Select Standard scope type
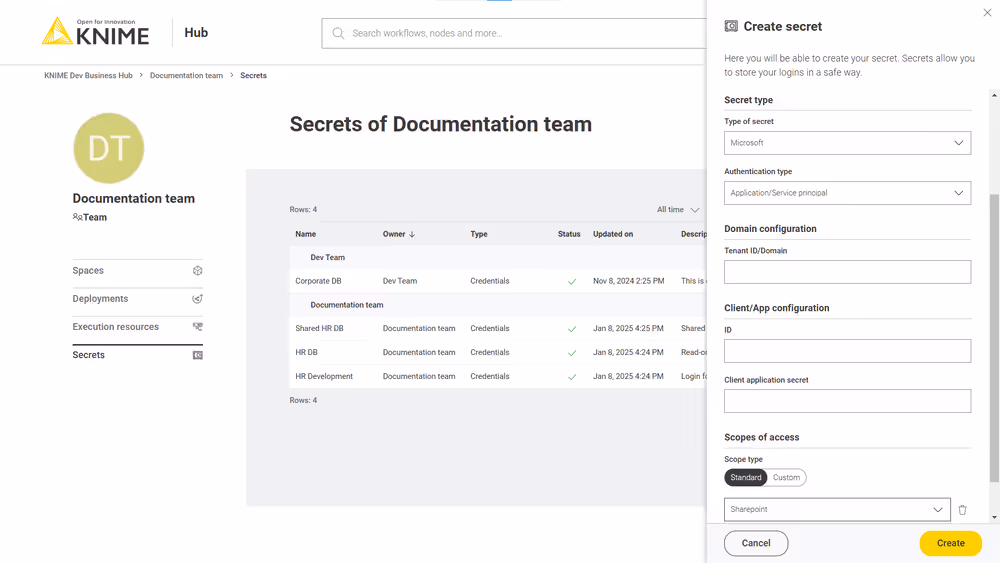1000x563 pixels. click(x=746, y=478)
